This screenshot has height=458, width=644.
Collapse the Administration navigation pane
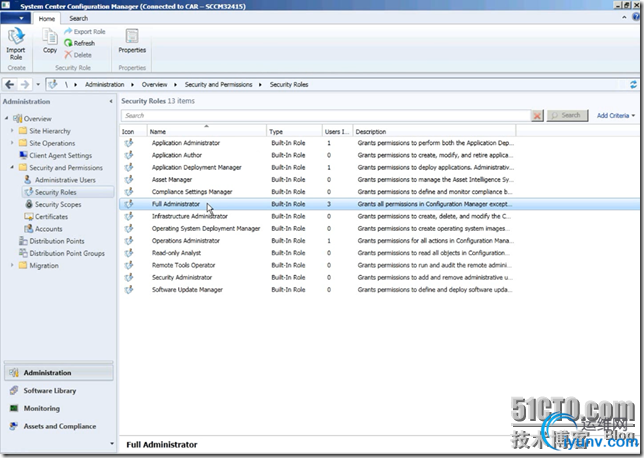[x=111, y=101]
